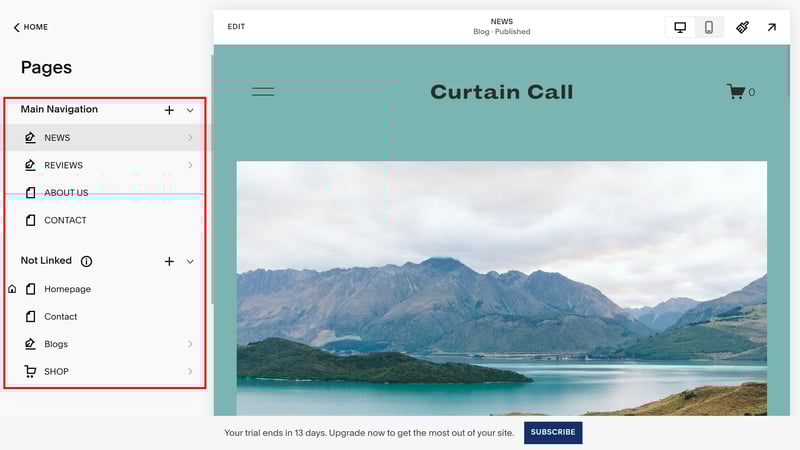Expand preview to full screen arrow
Screen dimensions: 800x450
click(x=771, y=27)
